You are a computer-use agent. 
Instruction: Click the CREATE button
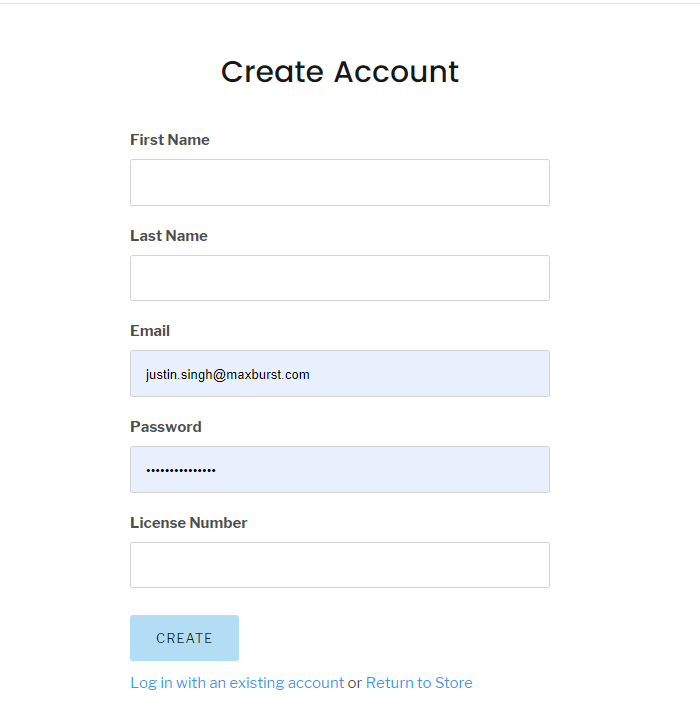click(x=184, y=638)
